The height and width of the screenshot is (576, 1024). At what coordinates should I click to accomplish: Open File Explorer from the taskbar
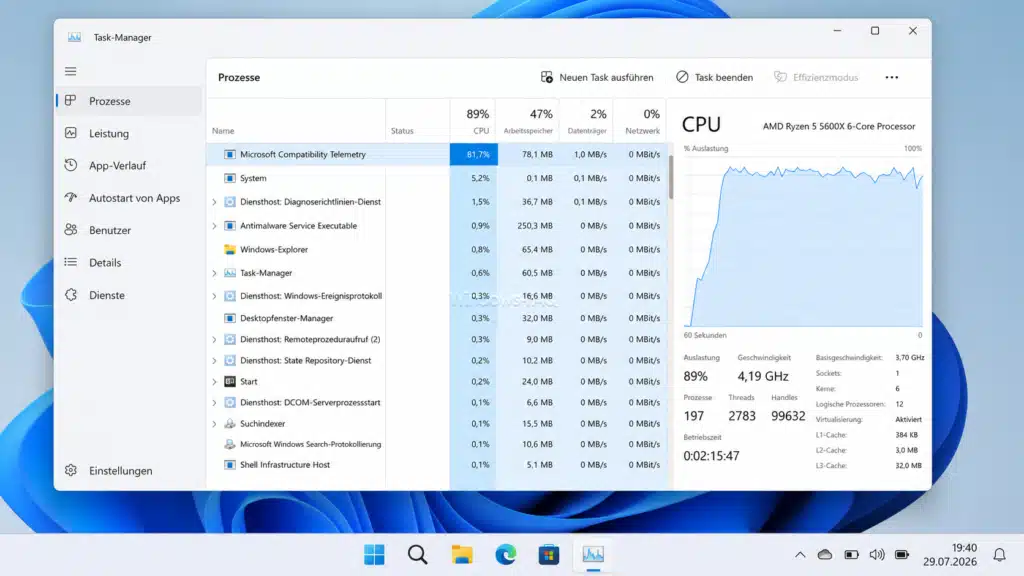click(462, 555)
